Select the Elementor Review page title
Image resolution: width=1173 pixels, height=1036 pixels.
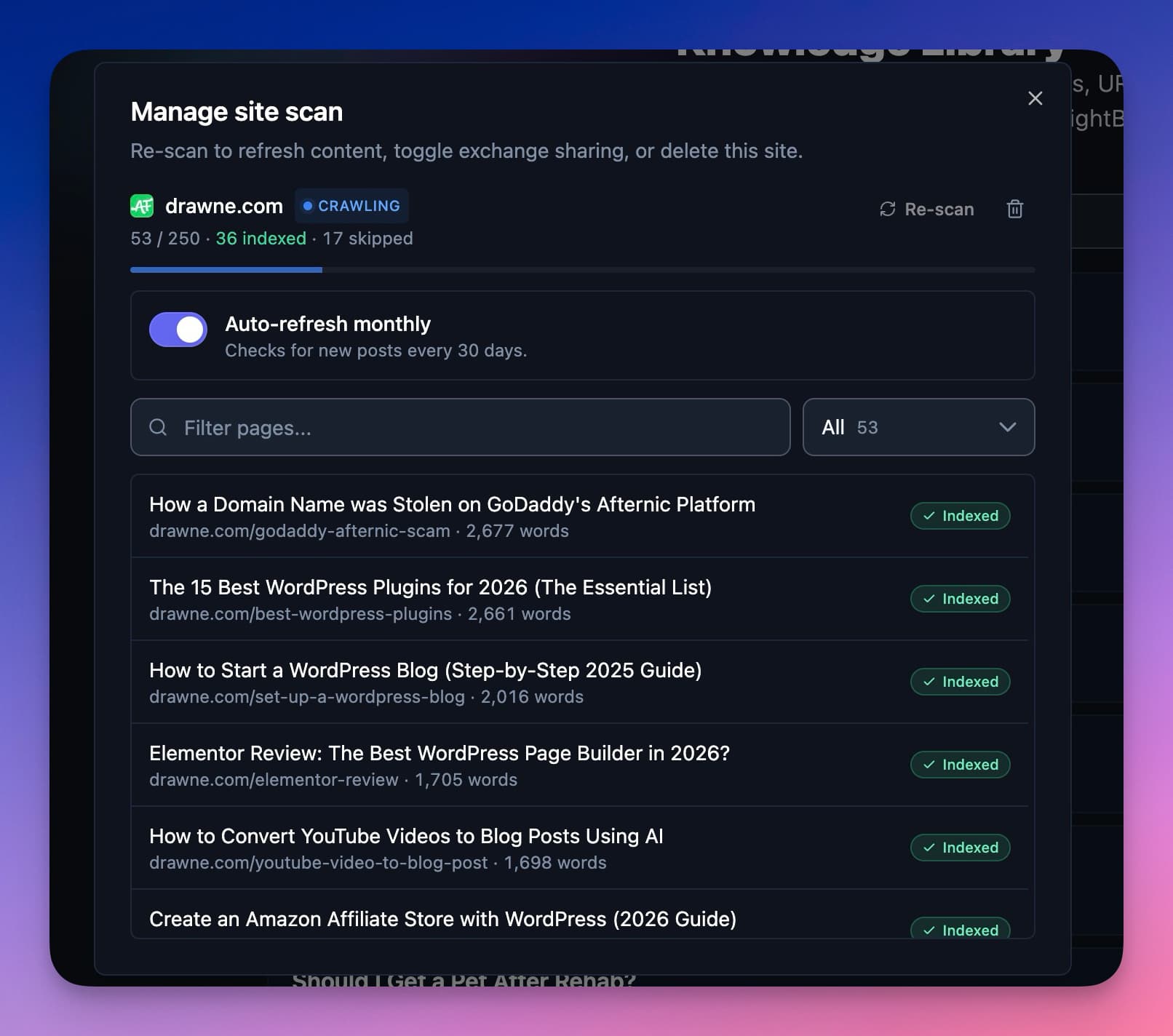coord(439,754)
